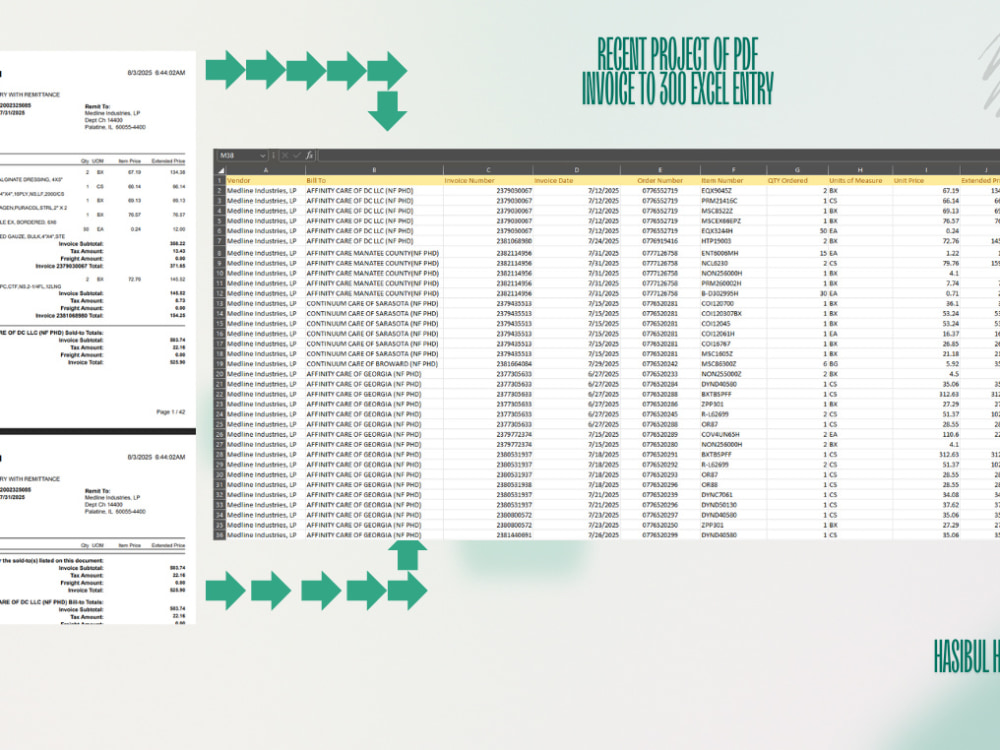Click the 'Bill To' header cell
Viewport: 1000px width, 750px height.
374,180
